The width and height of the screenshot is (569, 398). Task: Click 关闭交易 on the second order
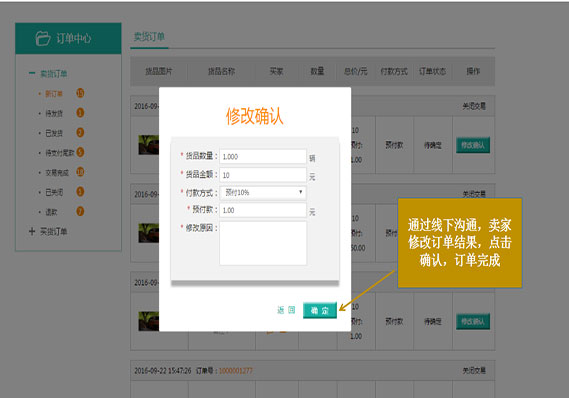pyautogui.click(x=474, y=194)
